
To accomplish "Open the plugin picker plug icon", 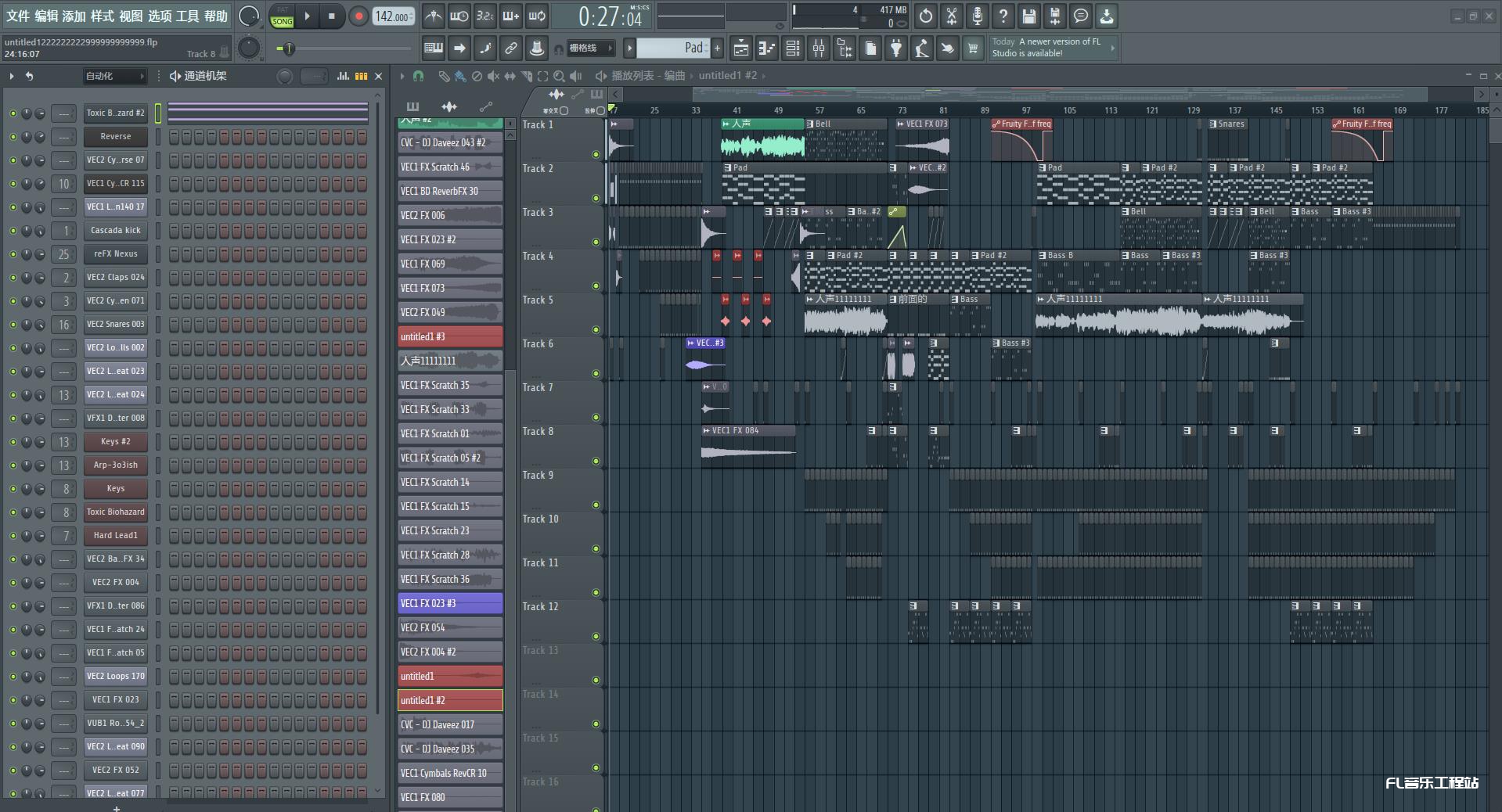I will click(895, 49).
